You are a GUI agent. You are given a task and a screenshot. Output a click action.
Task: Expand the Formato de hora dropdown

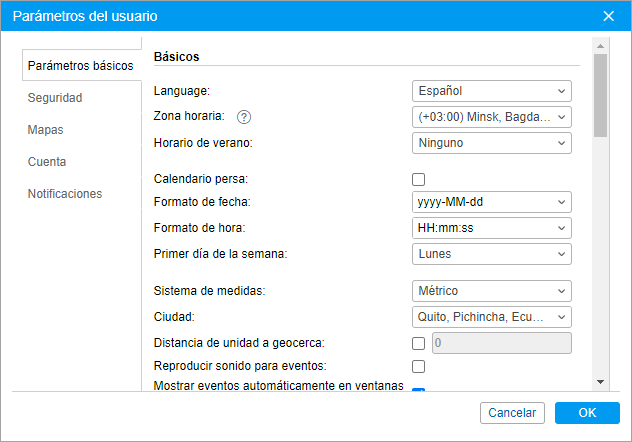coord(491,228)
